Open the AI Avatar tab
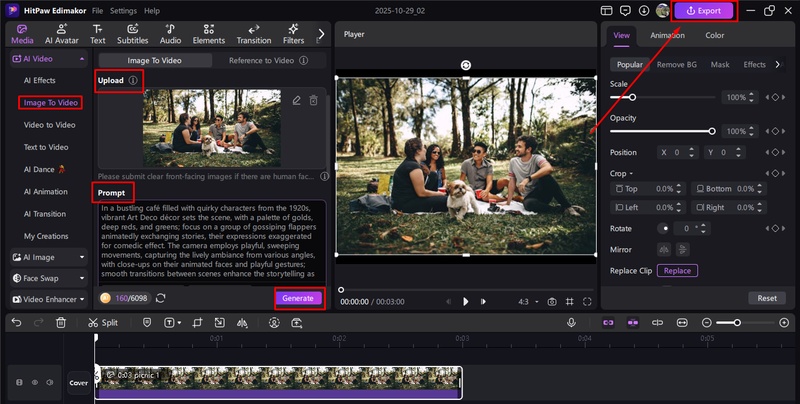The height and width of the screenshot is (404, 800). (62, 34)
